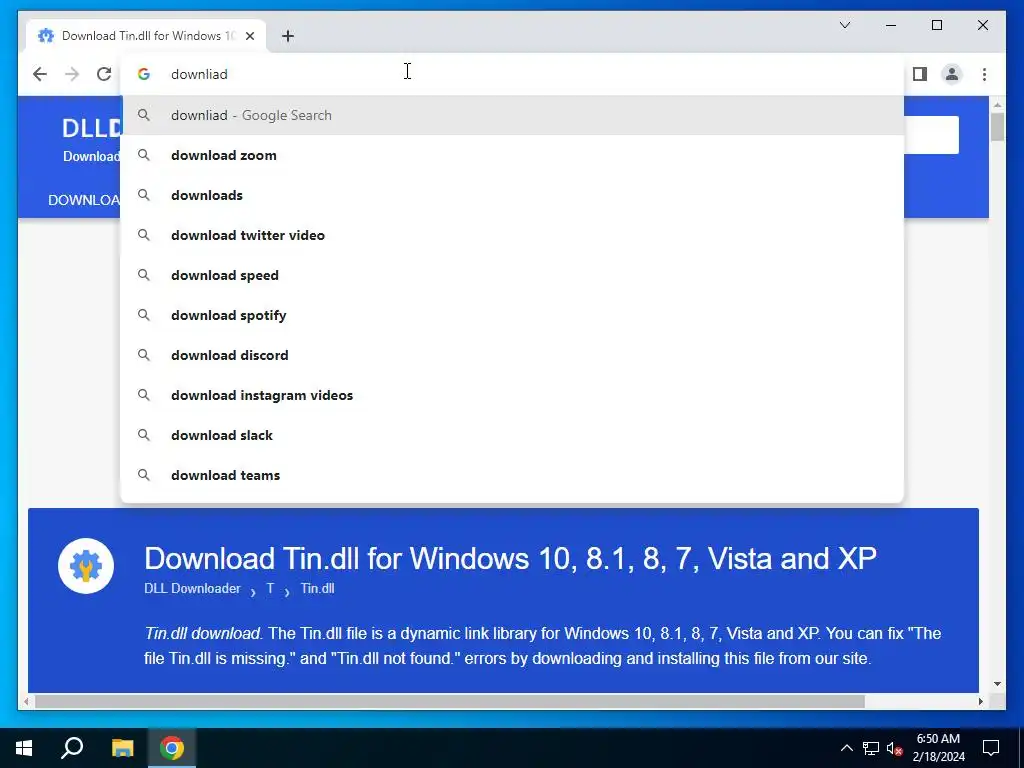The image size is (1024, 768).
Task: Pick the 'download speed' suggestion
Action: pos(513,275)
